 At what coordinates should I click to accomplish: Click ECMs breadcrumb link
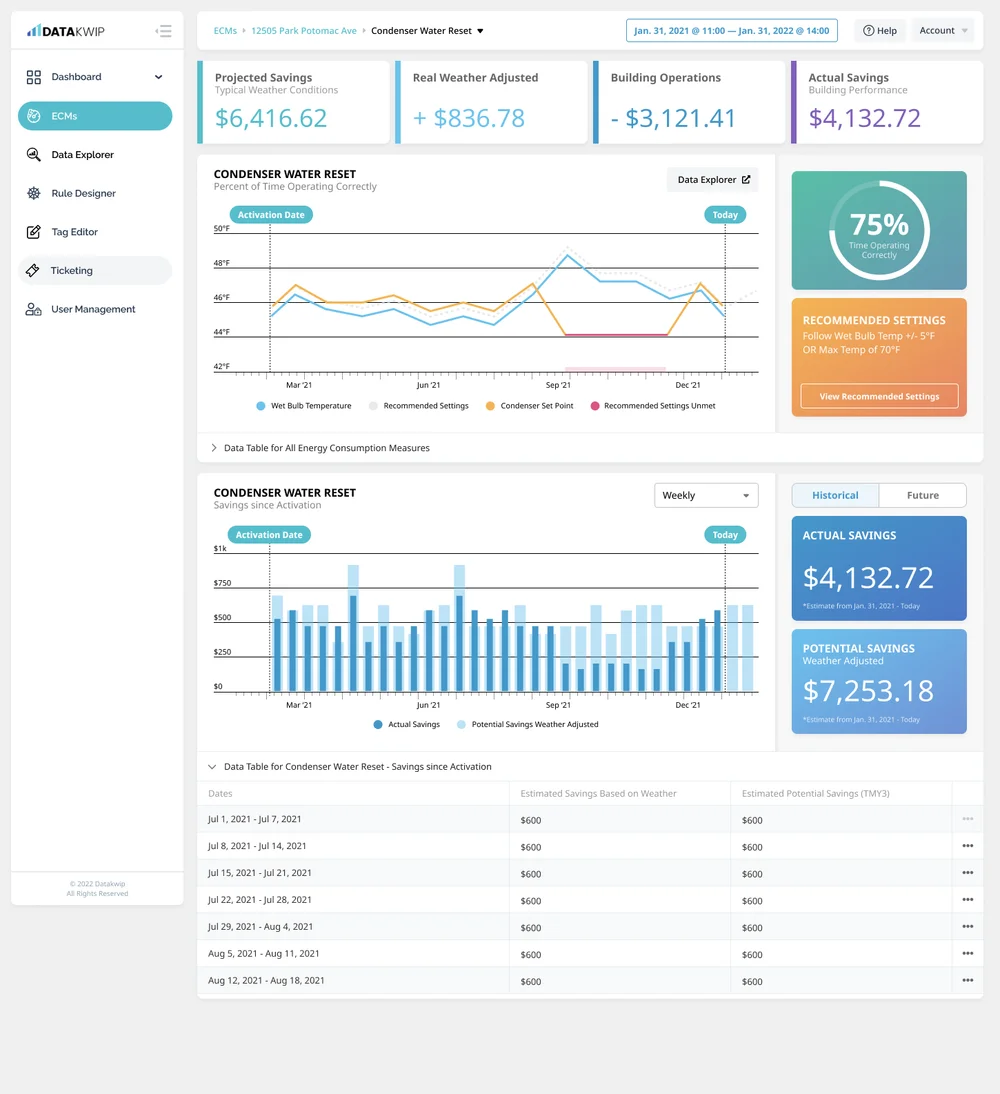click(x=225, y=31)
